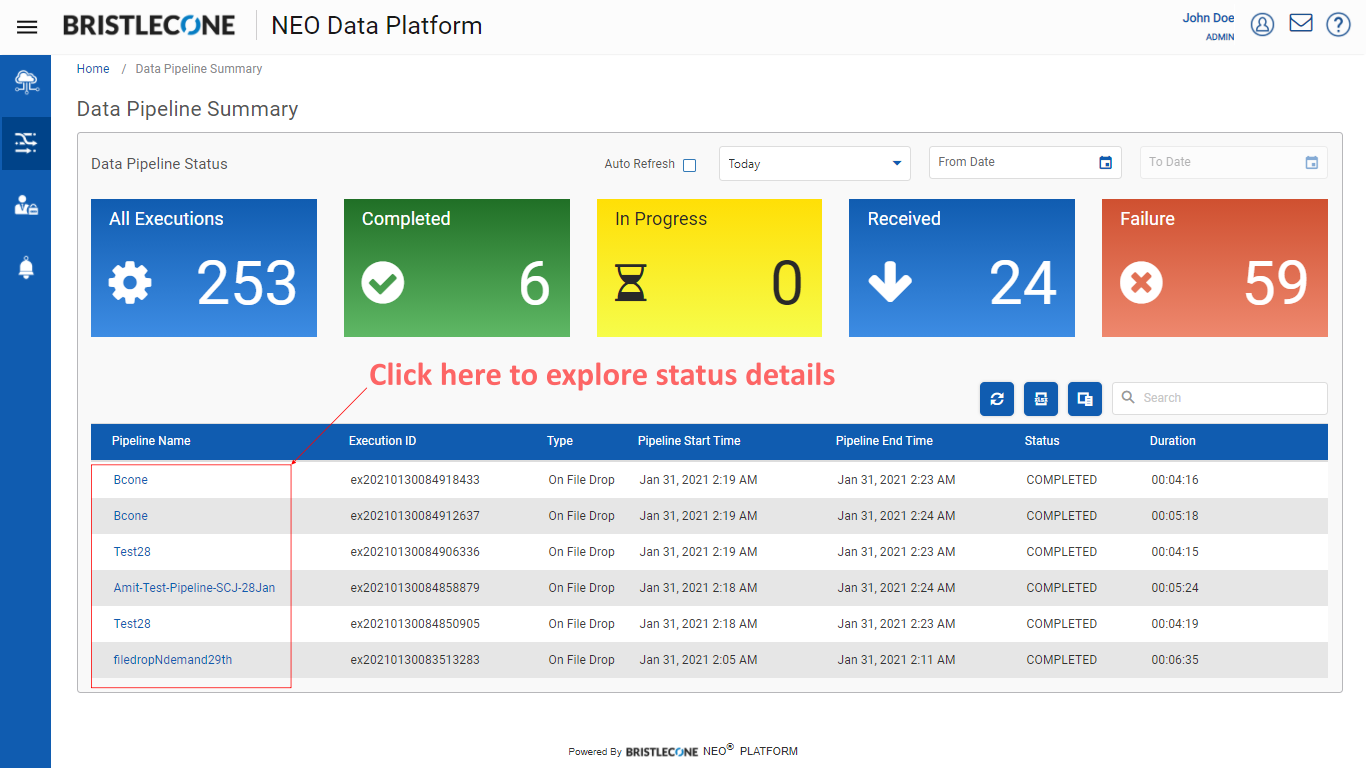1366x768 pixels.
Task: Open the Amit-Test-Pipeline-SCJ-28Jan link
Action: pyautogui.click(x=194, y=588)
